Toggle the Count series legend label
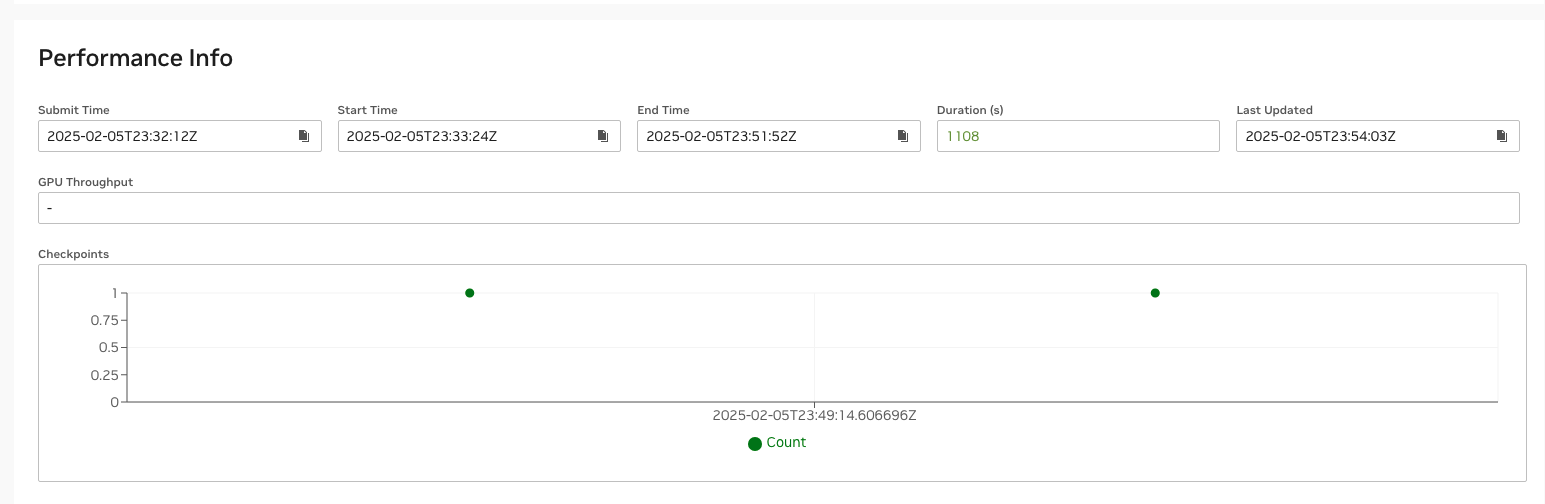Image resolution: width=1545 pixels, height=504 pixels. [x=786, y=443]
